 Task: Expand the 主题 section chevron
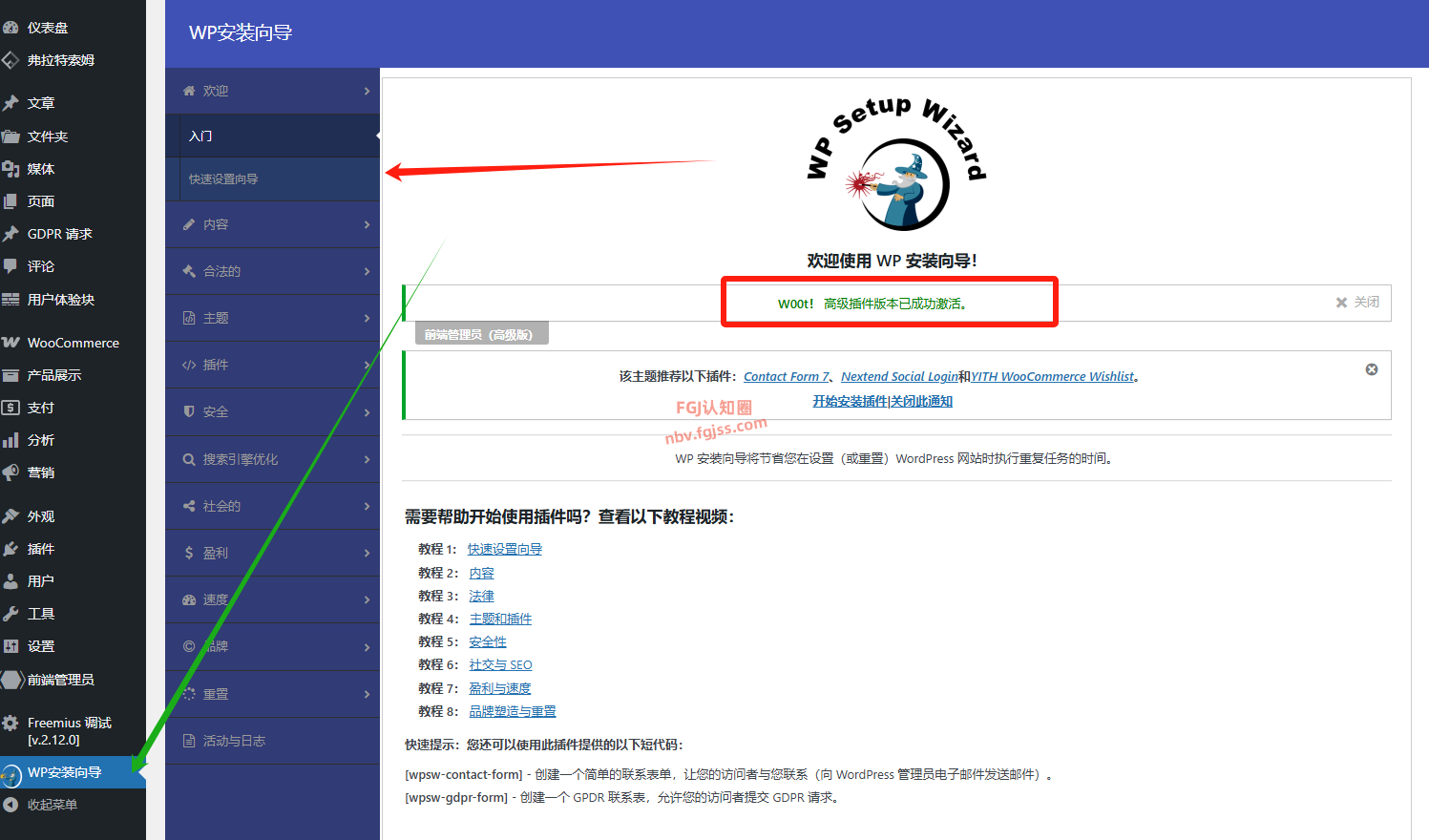pos(367,318)
